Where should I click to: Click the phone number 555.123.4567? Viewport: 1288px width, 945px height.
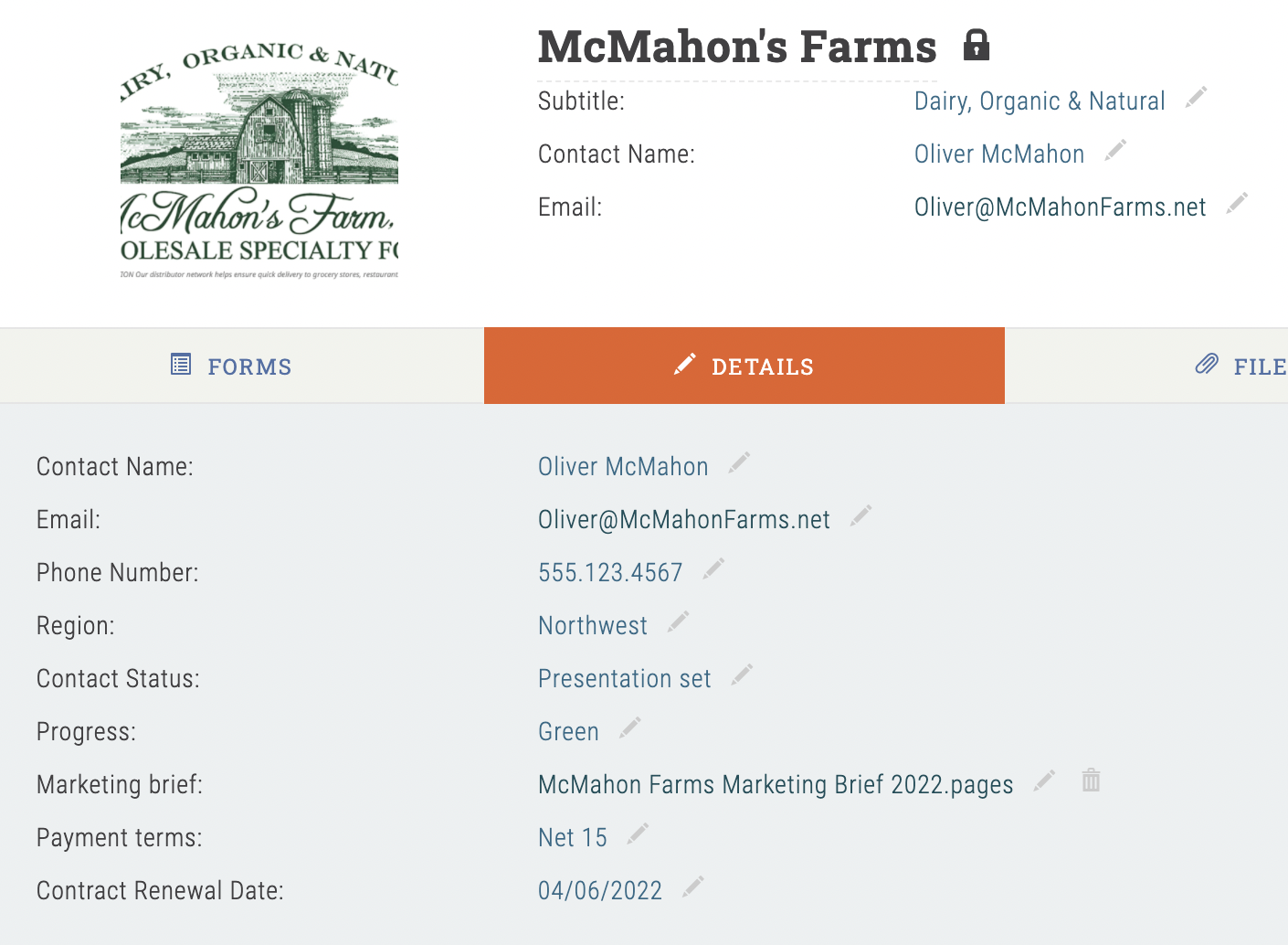coord(610,573)
